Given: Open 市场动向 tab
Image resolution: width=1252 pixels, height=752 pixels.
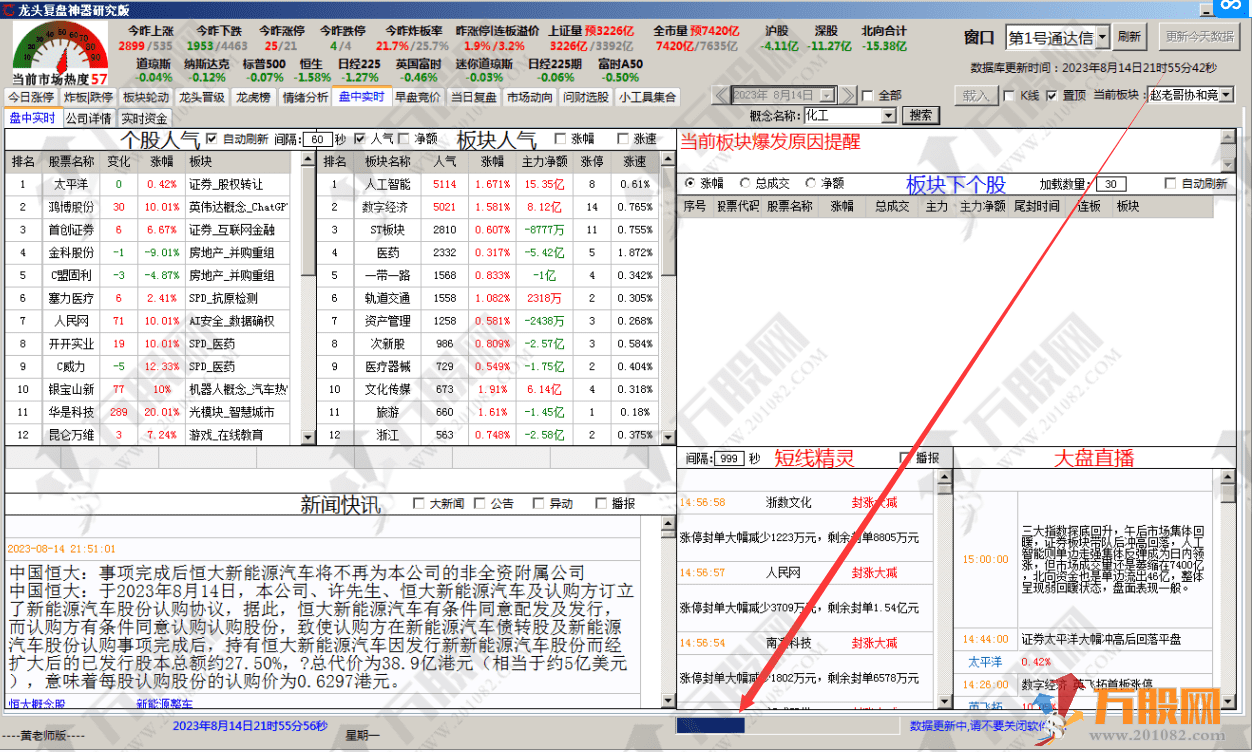Looking at the screenshot, I should tap(529, 97).
